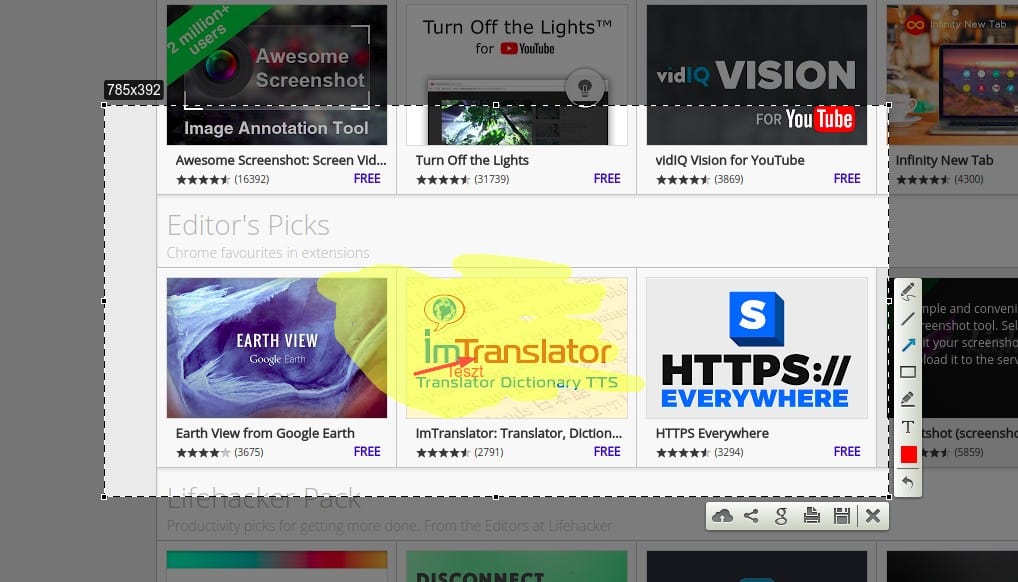Click the Earth View from Google Earth title
The height and width of the screenshot is (582, 1018).
pos(265,433)
